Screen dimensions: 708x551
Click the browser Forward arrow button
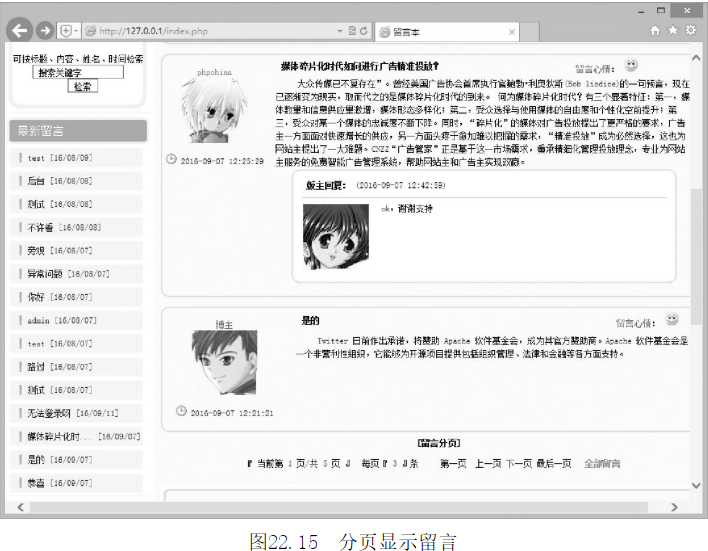coord(46,30)
